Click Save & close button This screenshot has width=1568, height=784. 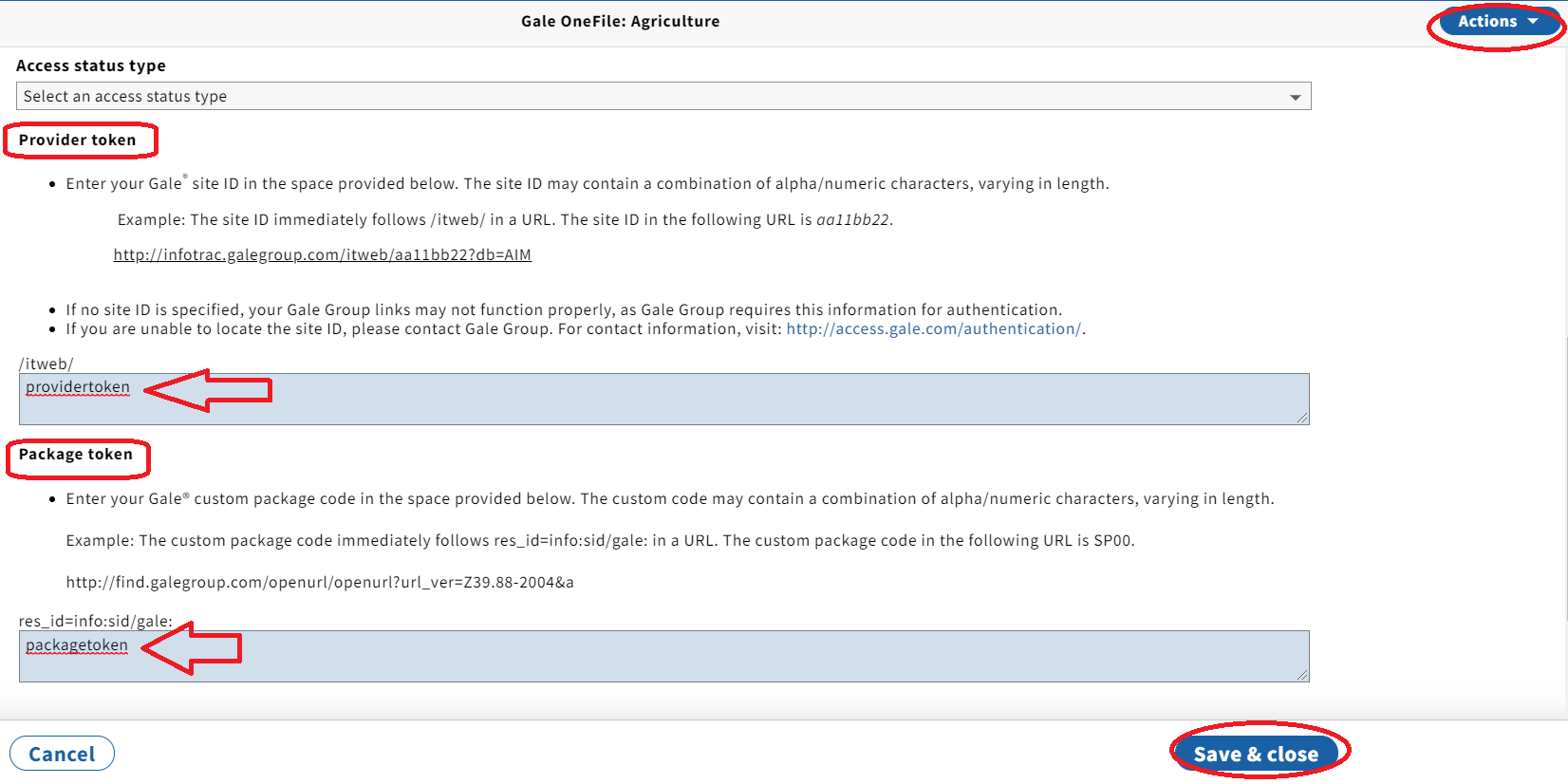point(1256,754)
